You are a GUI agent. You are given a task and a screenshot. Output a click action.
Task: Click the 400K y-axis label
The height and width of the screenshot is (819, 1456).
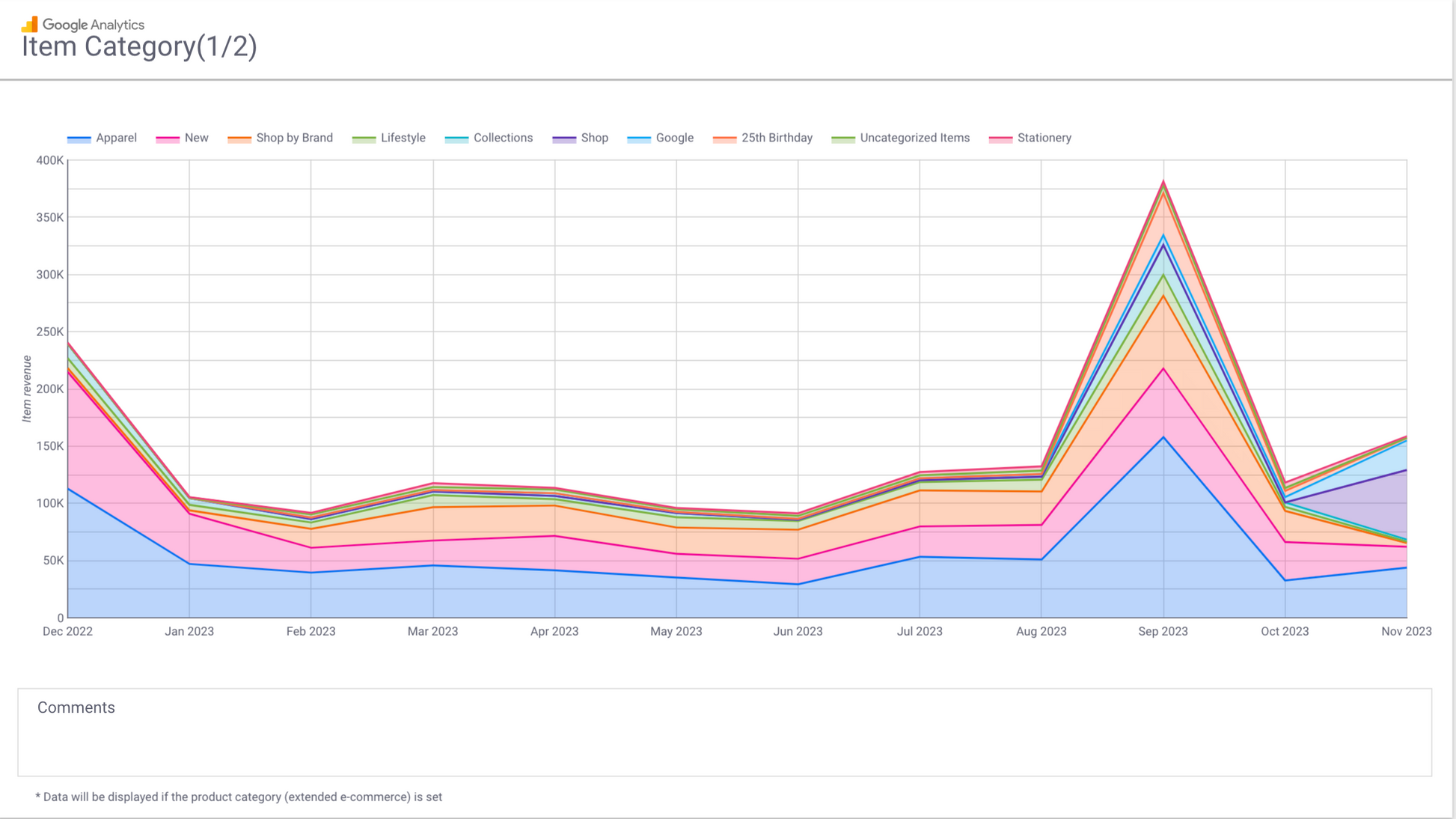click(x=49, y=160)
